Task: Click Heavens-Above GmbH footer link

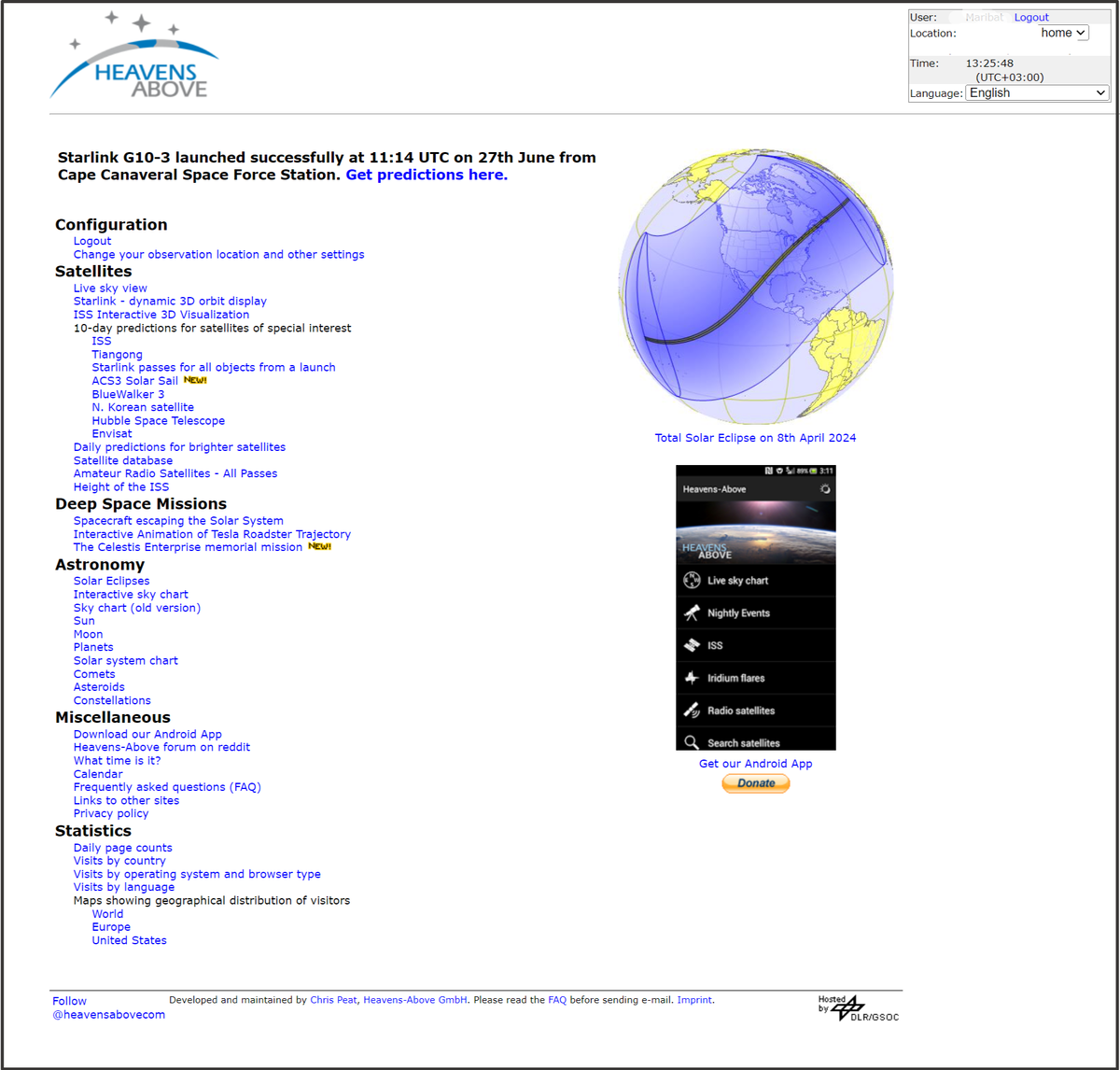Action: (415, 1000)
